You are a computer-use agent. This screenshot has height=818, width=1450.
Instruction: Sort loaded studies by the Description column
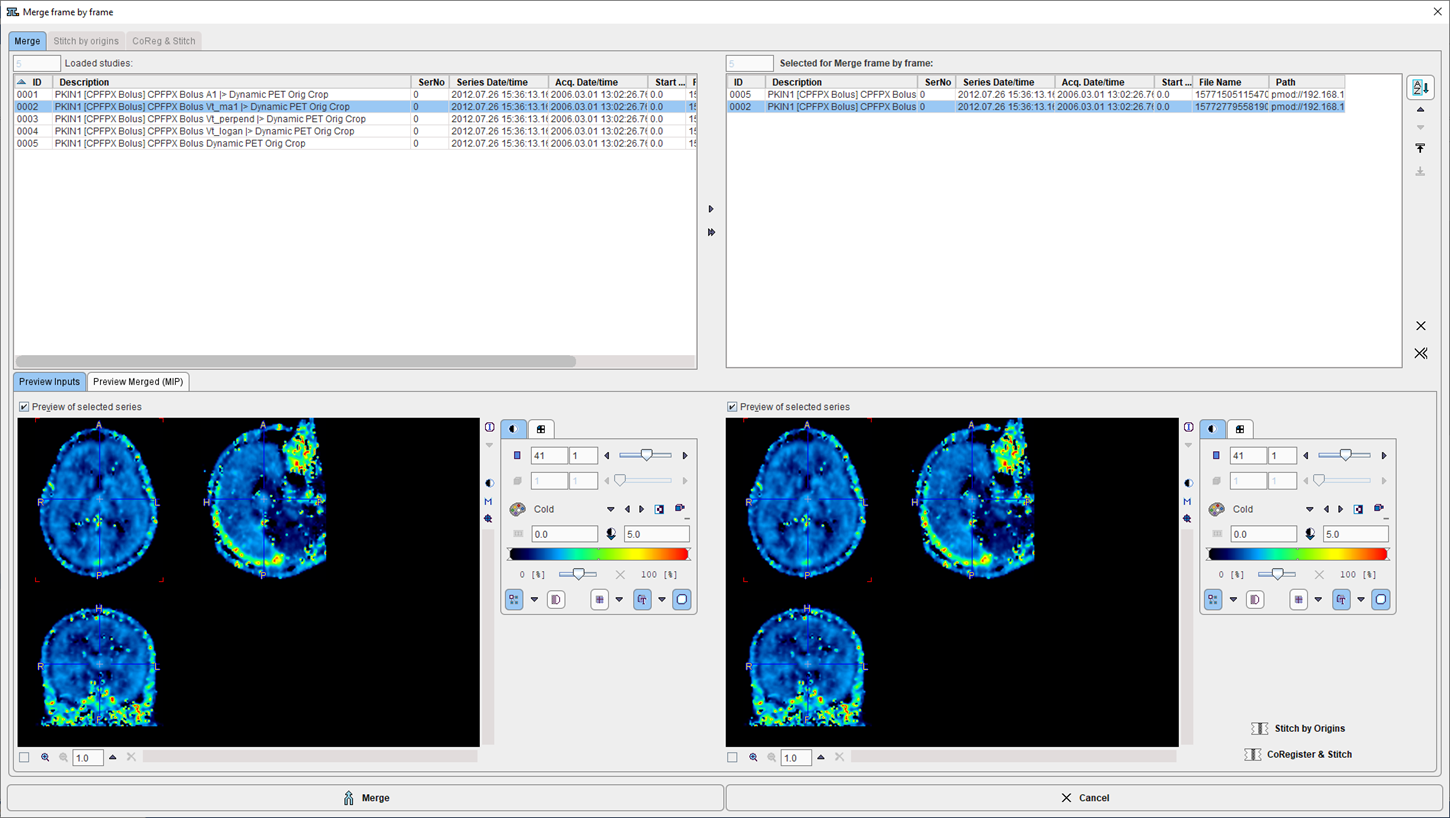click(232, 82)
